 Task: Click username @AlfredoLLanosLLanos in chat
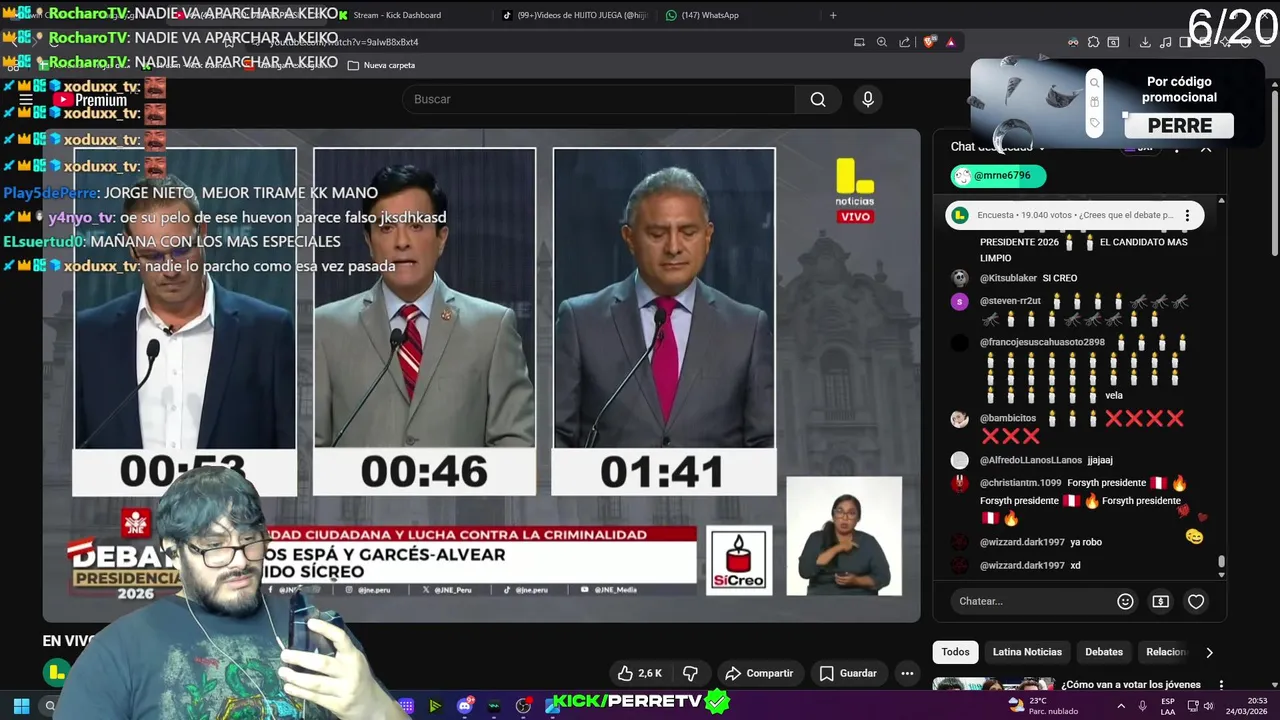tap(1030, 460)
